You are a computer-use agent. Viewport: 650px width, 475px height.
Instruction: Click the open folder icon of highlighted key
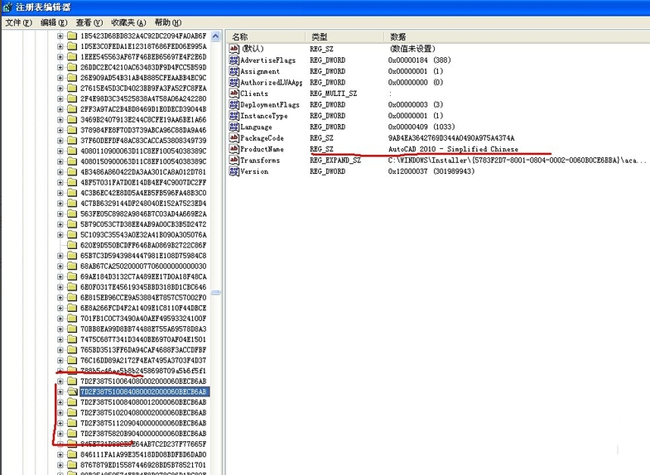click(72, 392)
